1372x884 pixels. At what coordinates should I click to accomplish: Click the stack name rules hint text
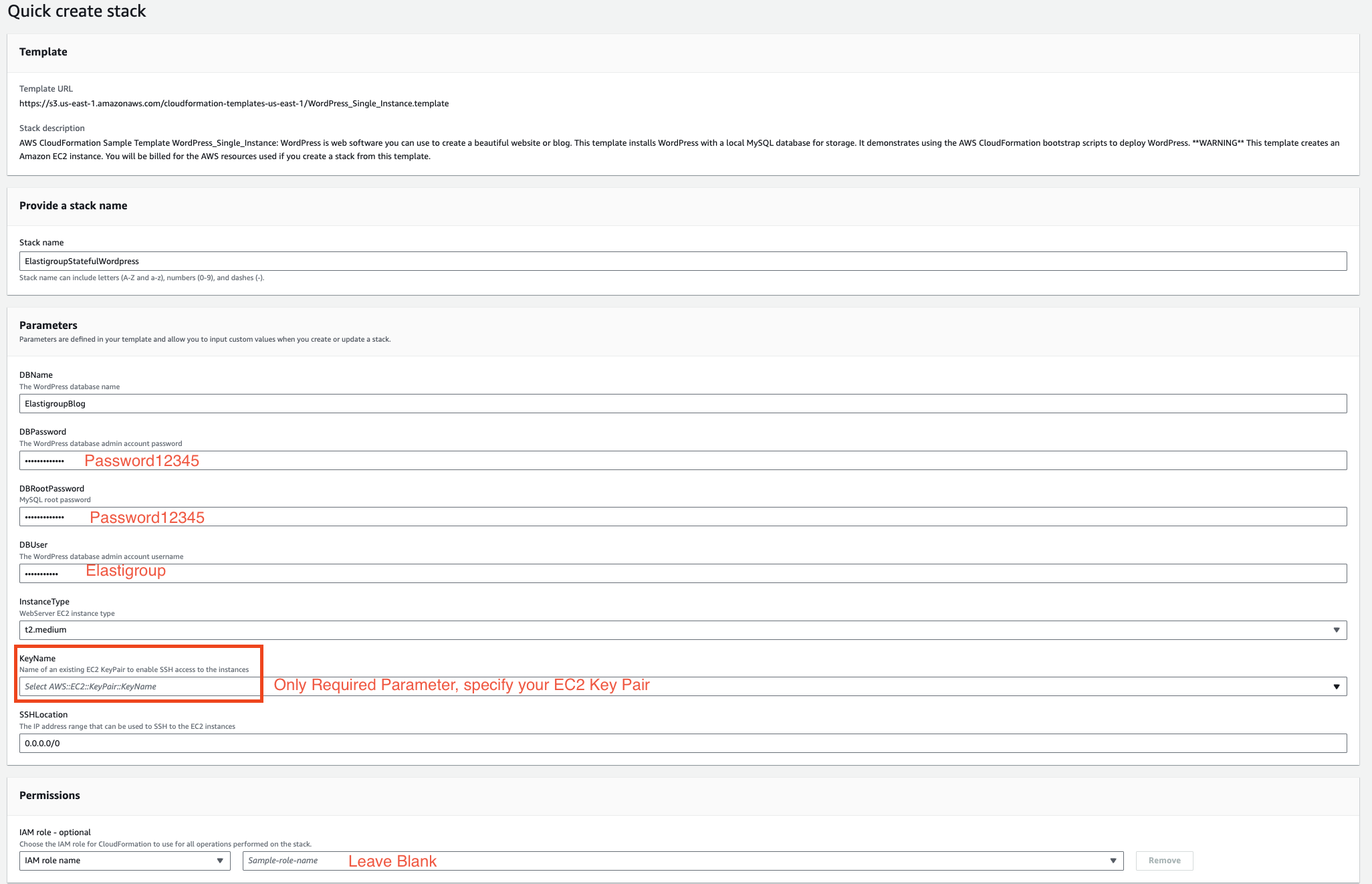(x=142, y=278)
